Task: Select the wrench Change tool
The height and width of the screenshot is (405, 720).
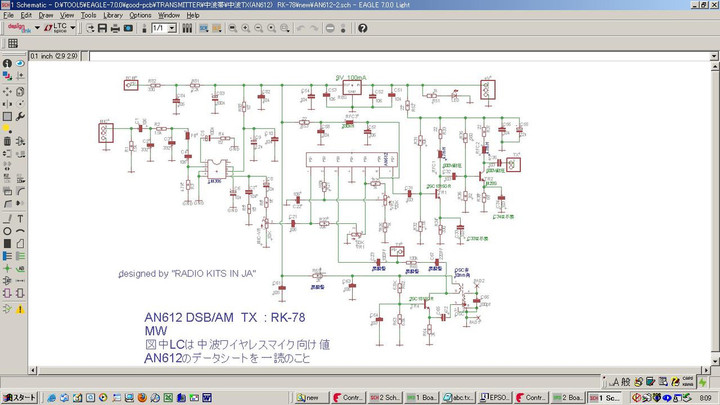Action: 21,115
